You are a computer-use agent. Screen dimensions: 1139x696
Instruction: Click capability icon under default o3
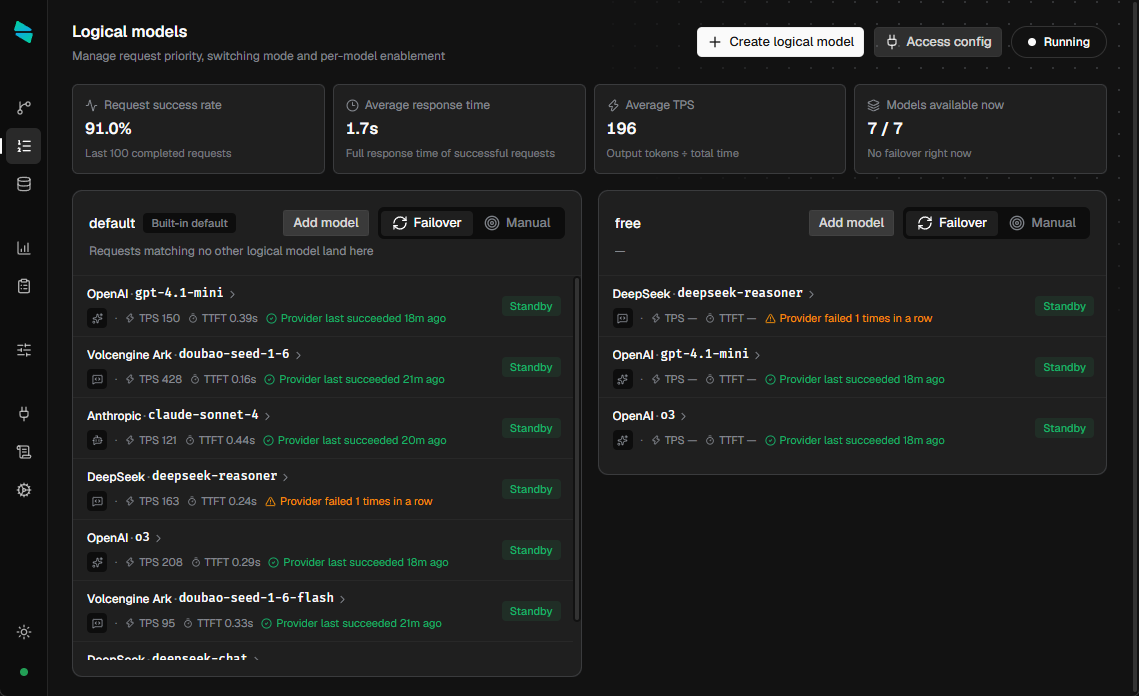click(x=97, y=562)
